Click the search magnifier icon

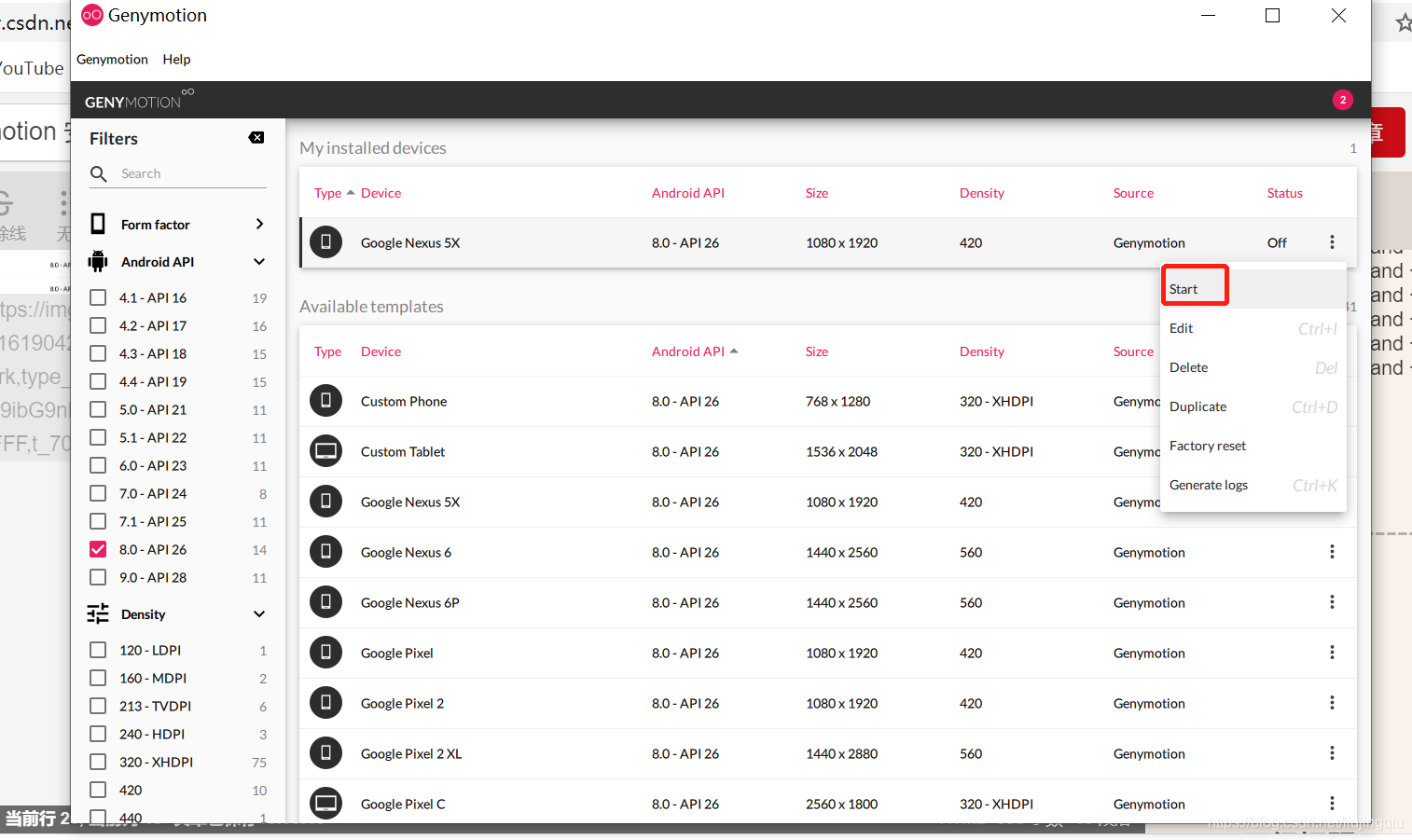pos(99,173)
